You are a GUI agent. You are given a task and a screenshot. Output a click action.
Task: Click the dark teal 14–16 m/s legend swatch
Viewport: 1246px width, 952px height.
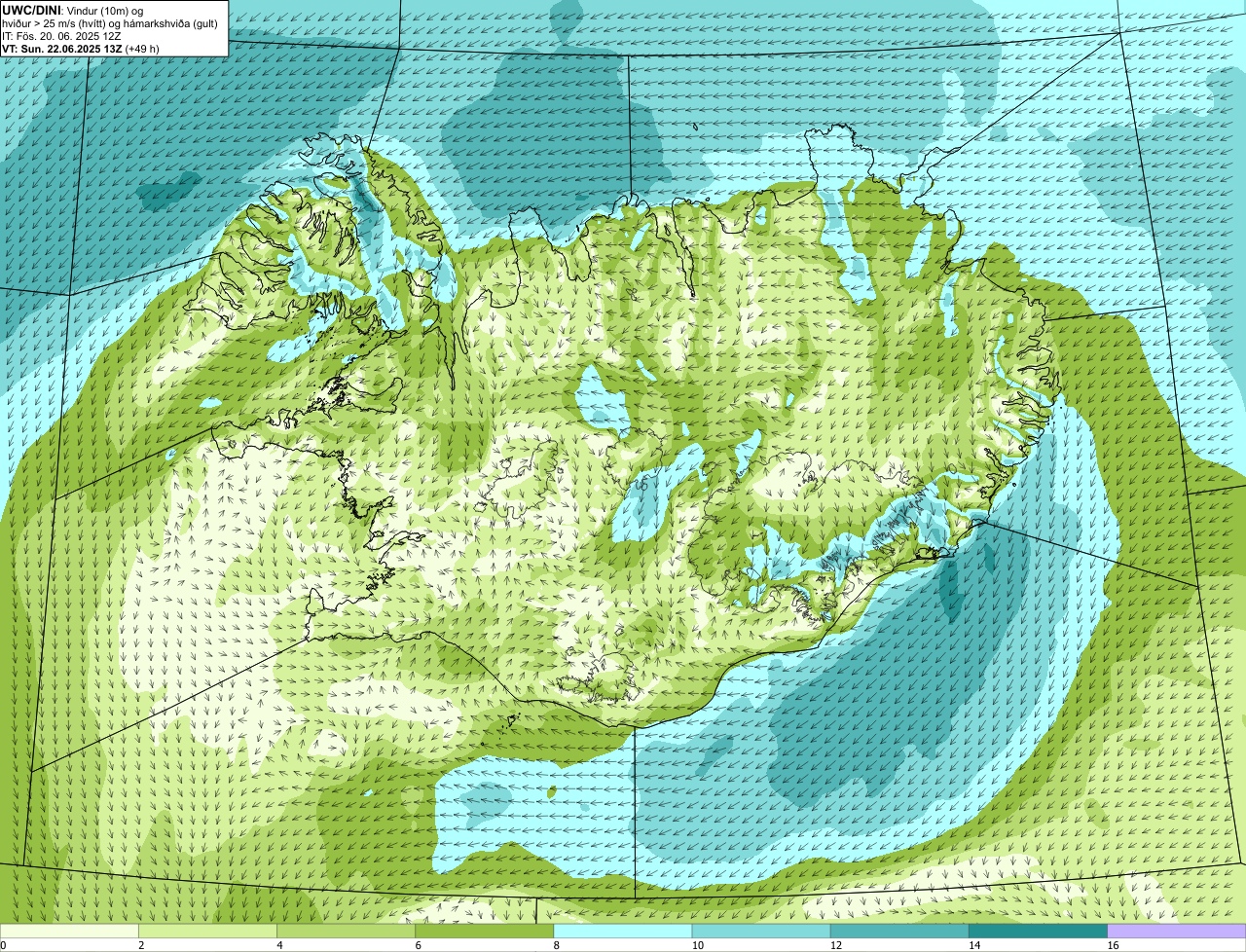tap(1039, 931)
